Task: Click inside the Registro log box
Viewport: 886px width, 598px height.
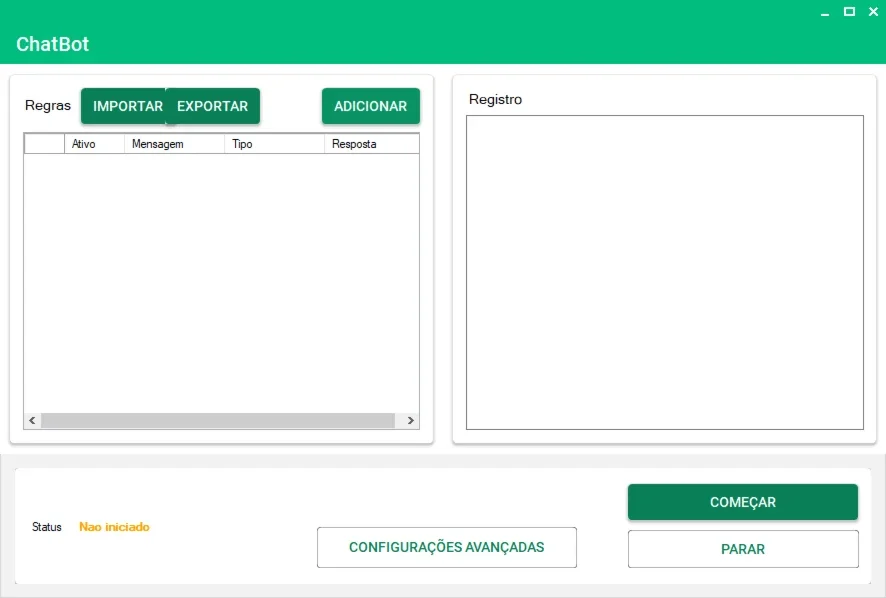Action: click(664, 272)
